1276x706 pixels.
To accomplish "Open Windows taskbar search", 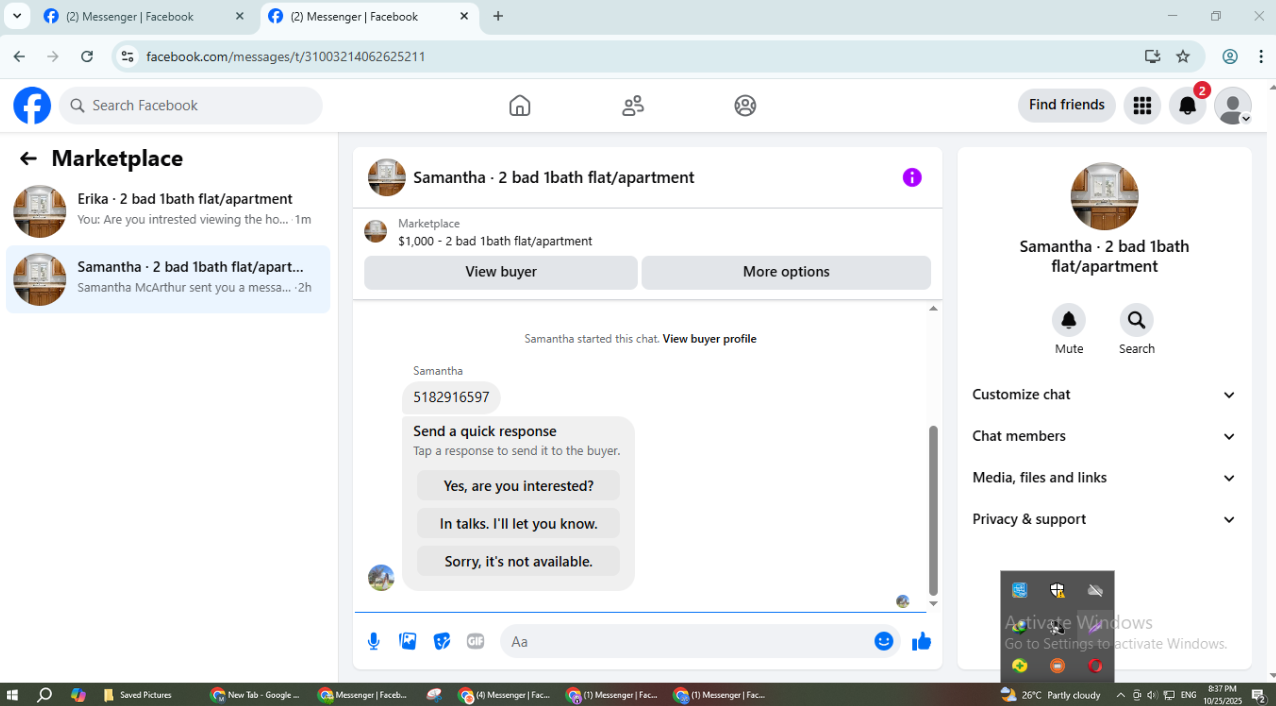I will pyautogui.click(x=44, y=695).
